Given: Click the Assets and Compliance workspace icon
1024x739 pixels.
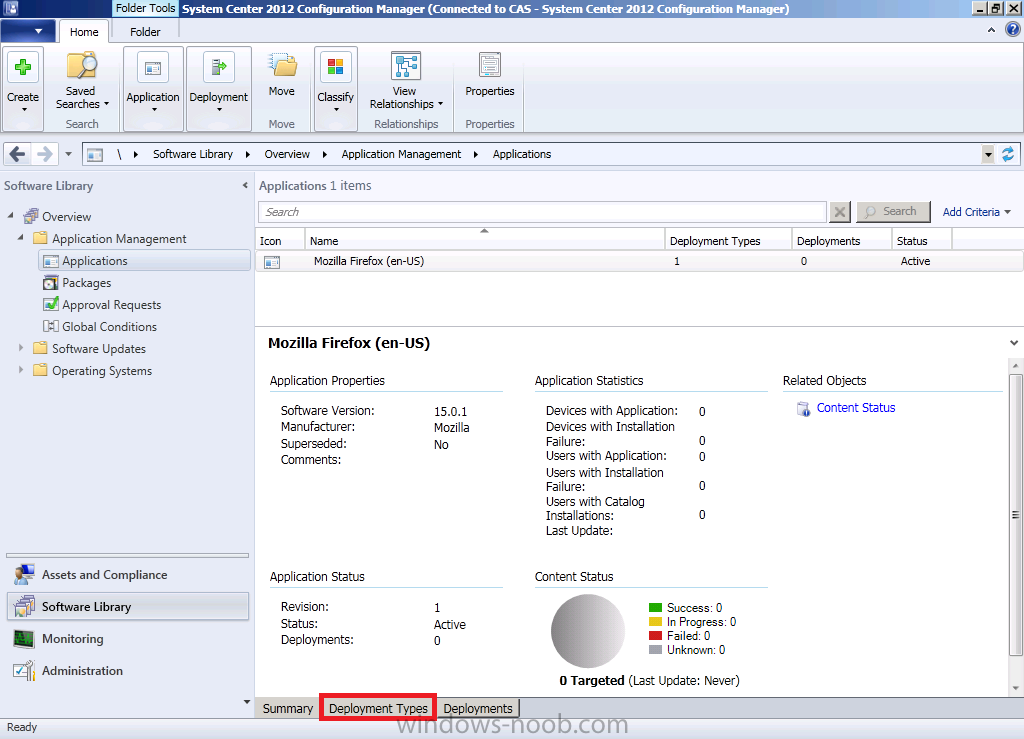Looking at the screenshot, I should (x=24, y=574).
